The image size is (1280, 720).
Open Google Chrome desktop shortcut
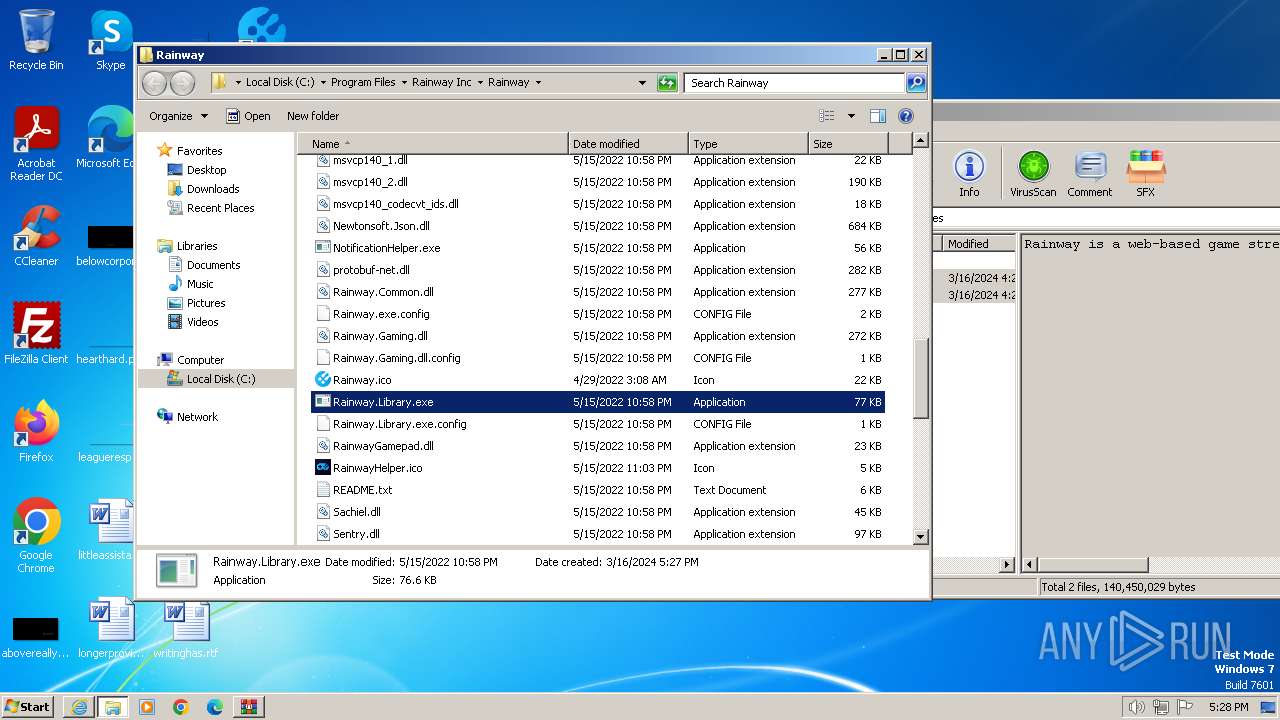pos(36,536)
